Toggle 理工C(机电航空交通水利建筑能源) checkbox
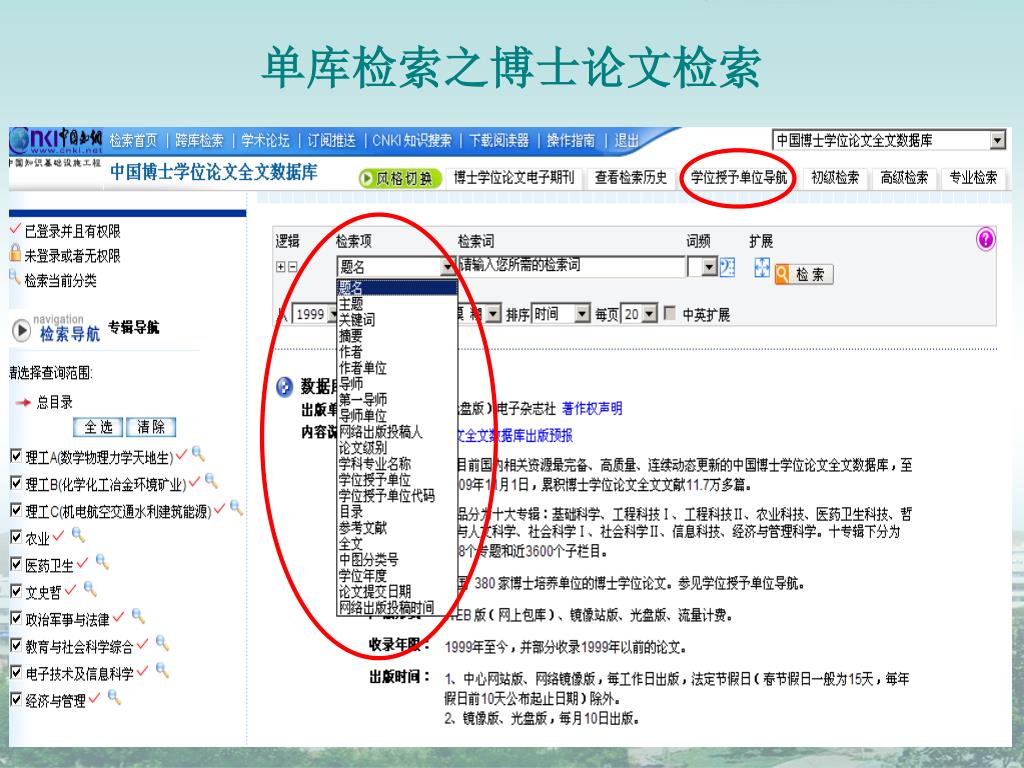The image size is (1024, 768). 16,510
